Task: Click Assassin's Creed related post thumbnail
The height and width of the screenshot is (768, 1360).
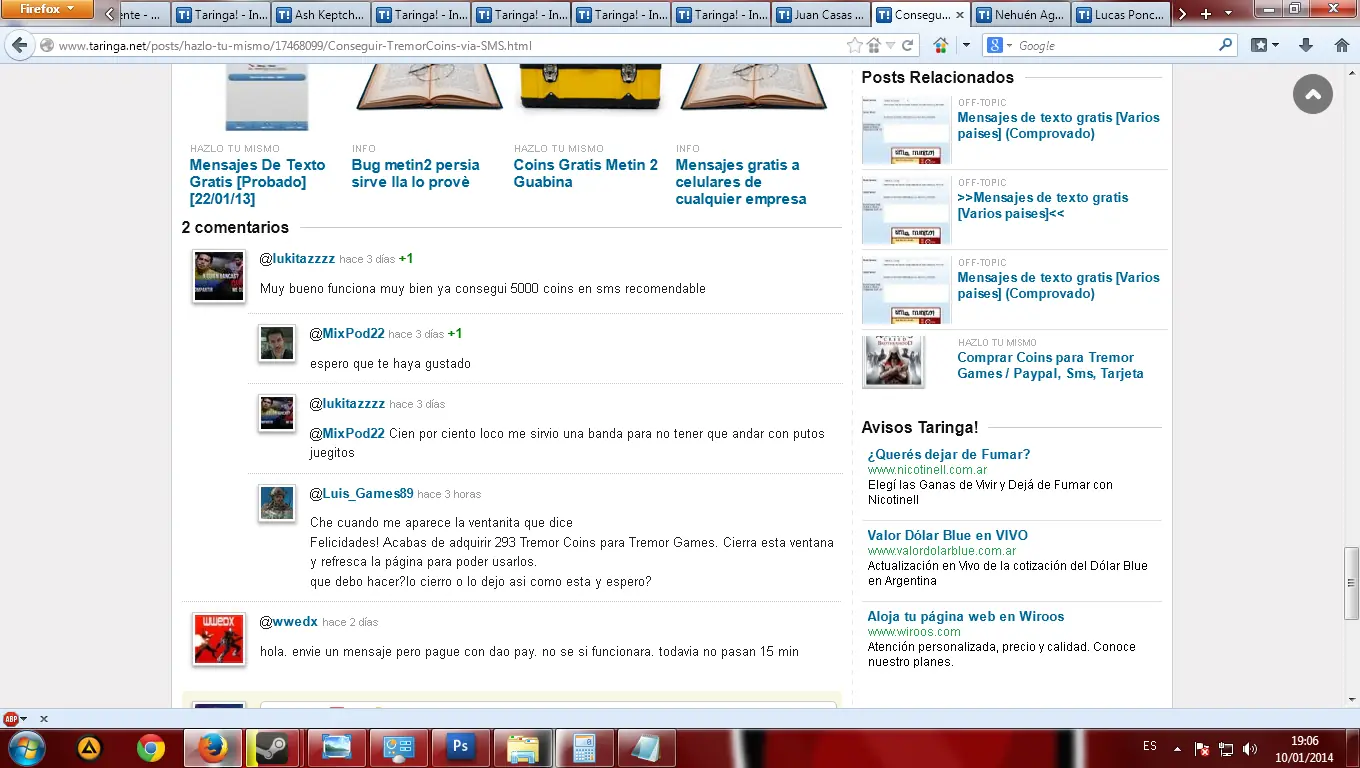Action: [x=893, y=361]
